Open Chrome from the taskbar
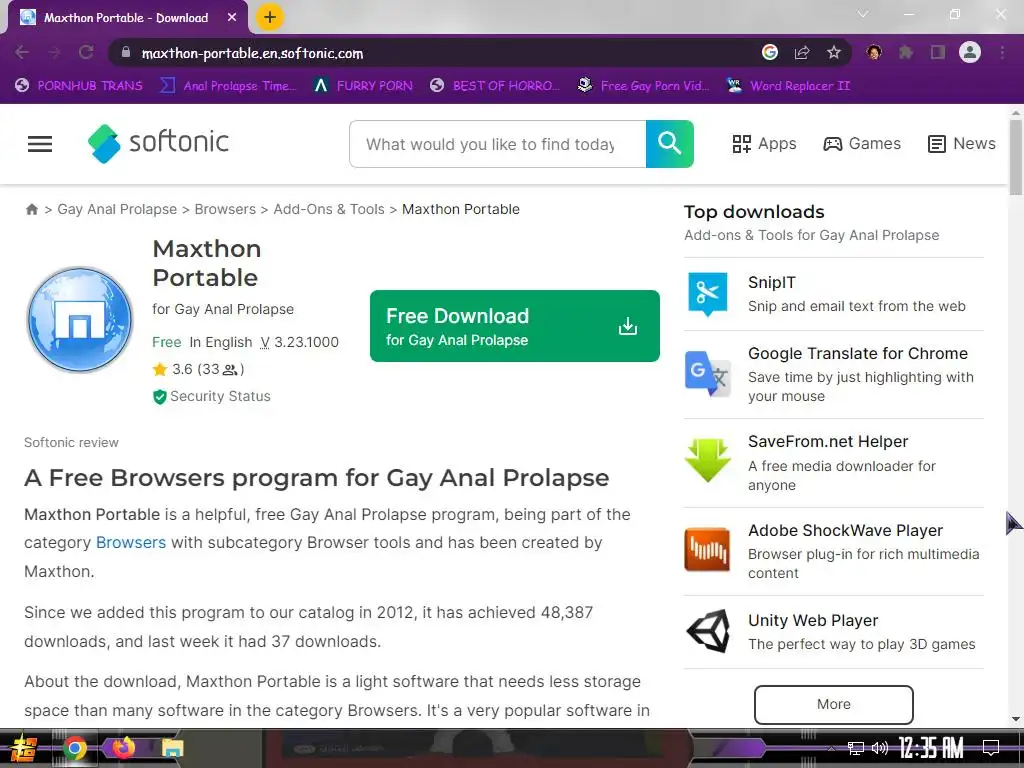 pos(74,748)
